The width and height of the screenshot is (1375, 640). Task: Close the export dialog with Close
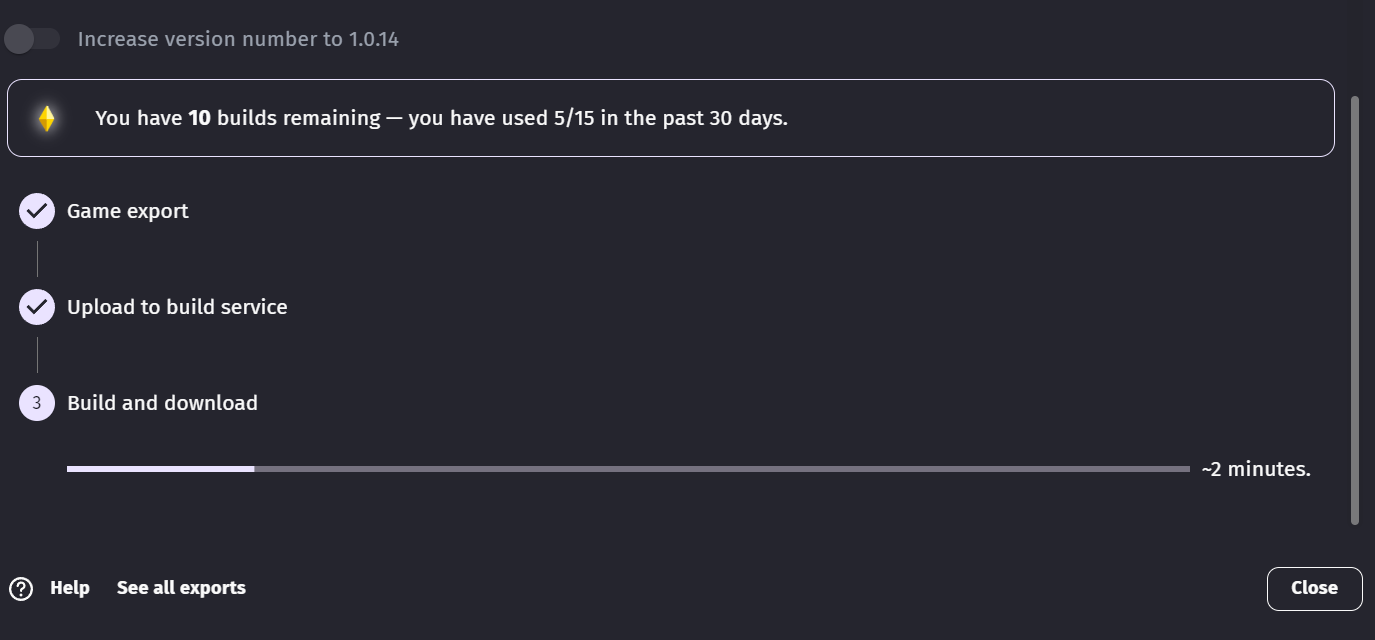tap(1314, 588)
